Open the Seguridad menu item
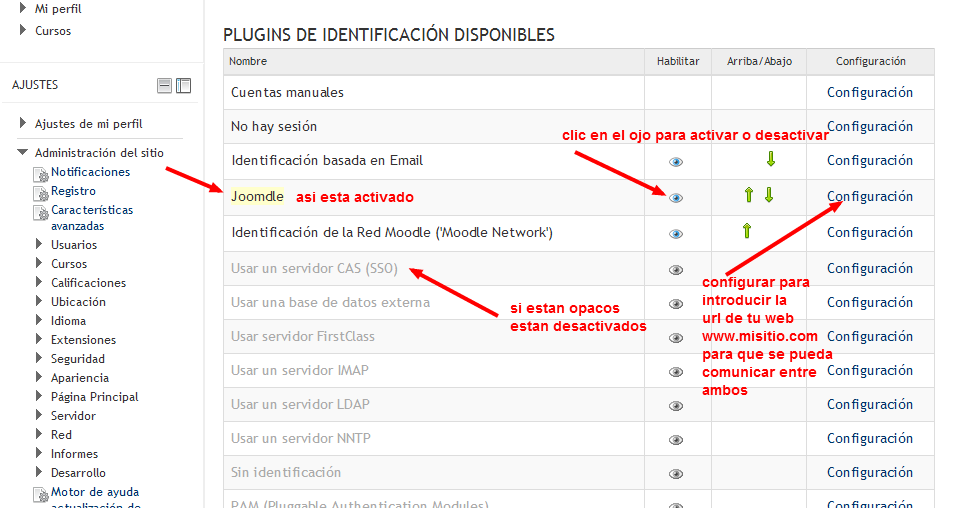 (77, 359)
